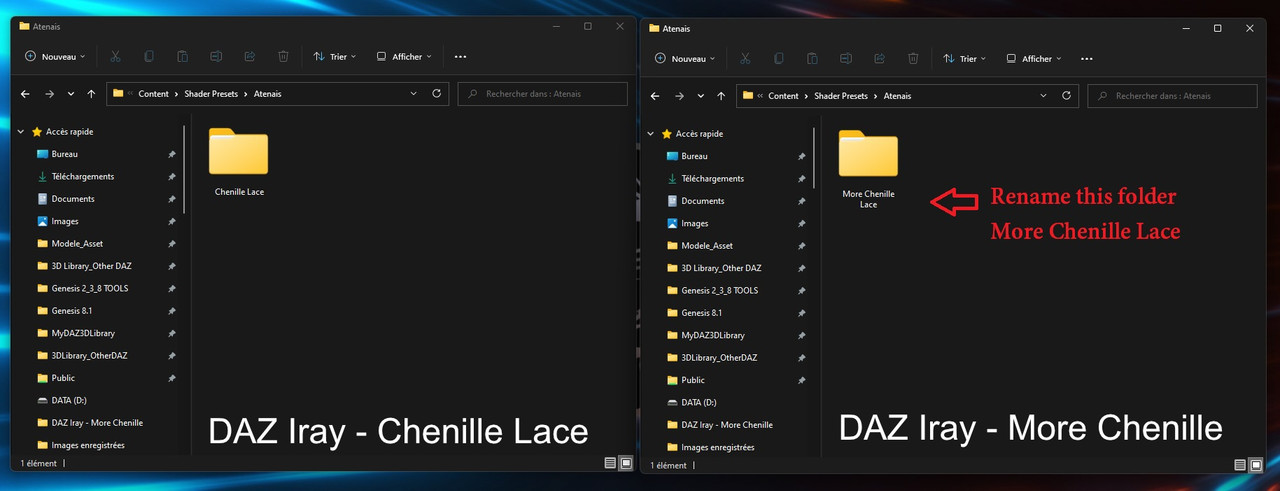Screen dimensions: 1280x491
Task: Select More Chenille Lace folder in right window
Action: 868,169
